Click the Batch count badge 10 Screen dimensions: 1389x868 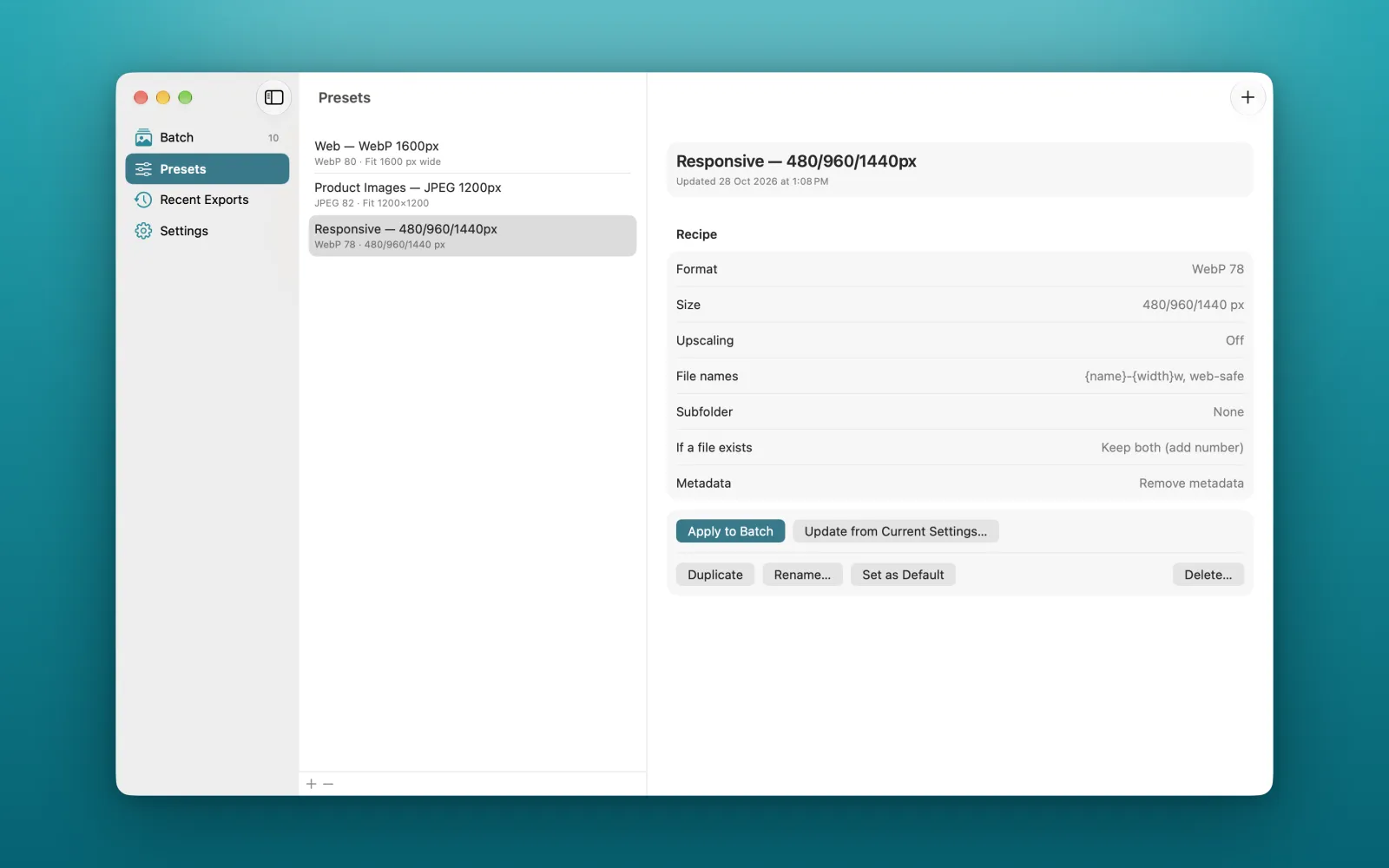(x=273, y=138)
